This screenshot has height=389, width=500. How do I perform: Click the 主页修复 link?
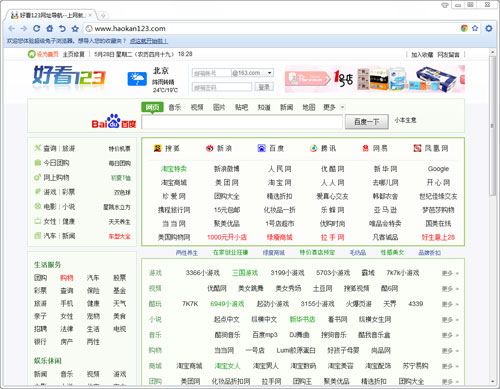tap(73, 54)
